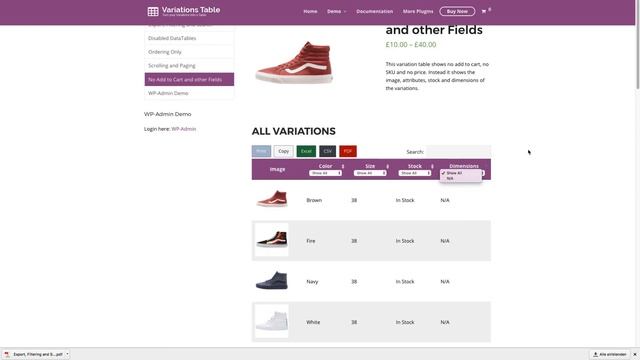
Task: Focus the table Search input field
Action: (x=458, y=151)
